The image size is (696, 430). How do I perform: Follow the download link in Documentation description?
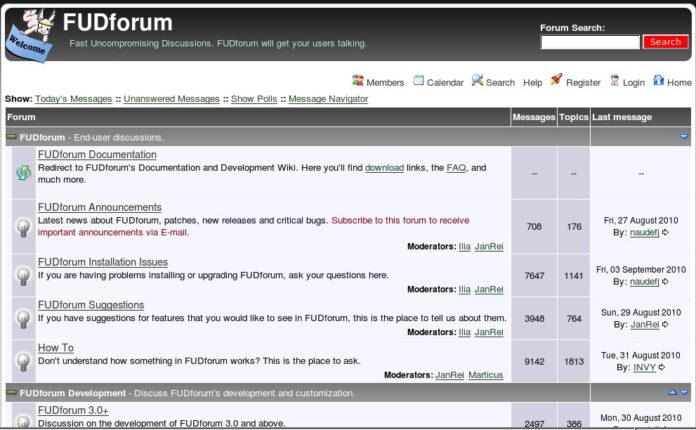(384, 168)
